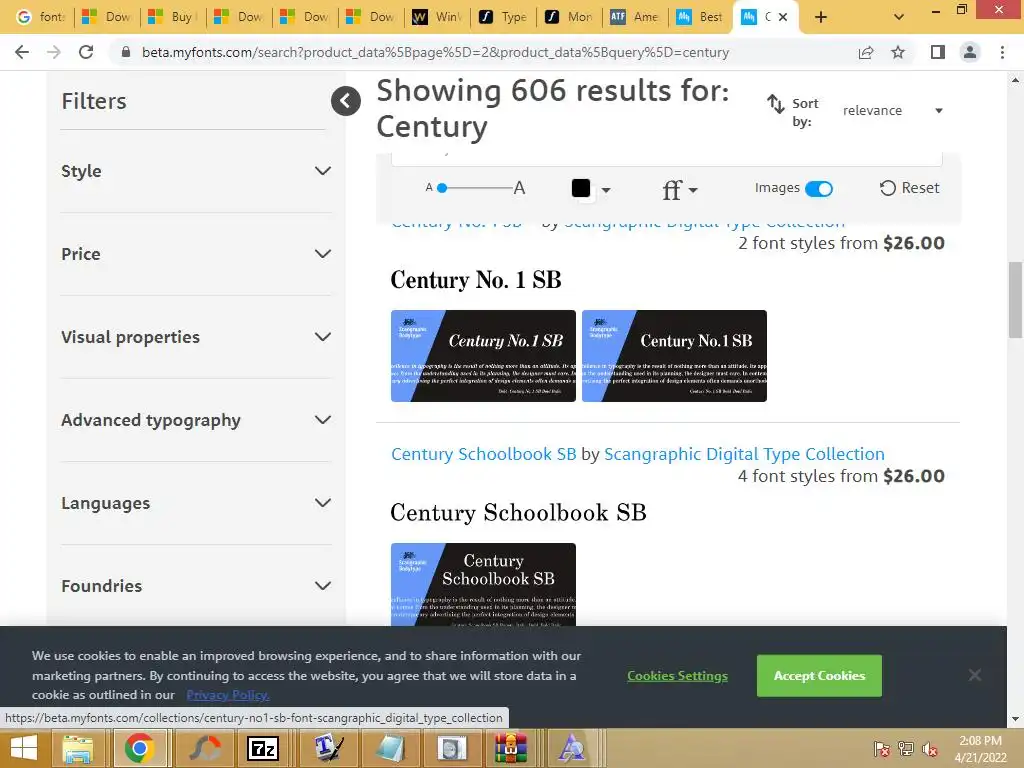The height and width of the screenshot is (768, 1024).
Task: Open a new tab with plus button
Action: pyautogui.click(x=821, y=17)
